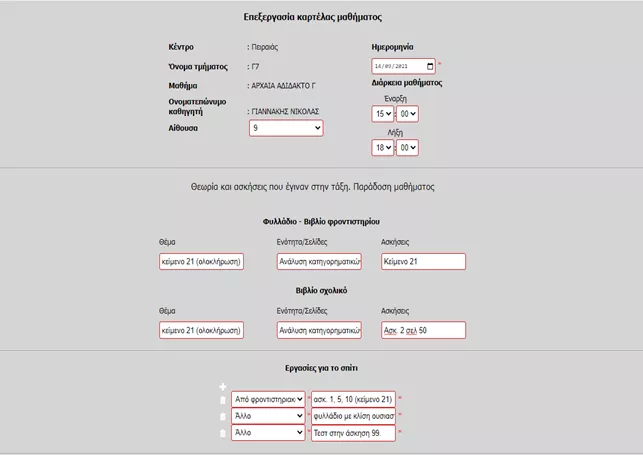
Task: Select the end hour dropdown showing 18
Action: [x=382, y=148]
